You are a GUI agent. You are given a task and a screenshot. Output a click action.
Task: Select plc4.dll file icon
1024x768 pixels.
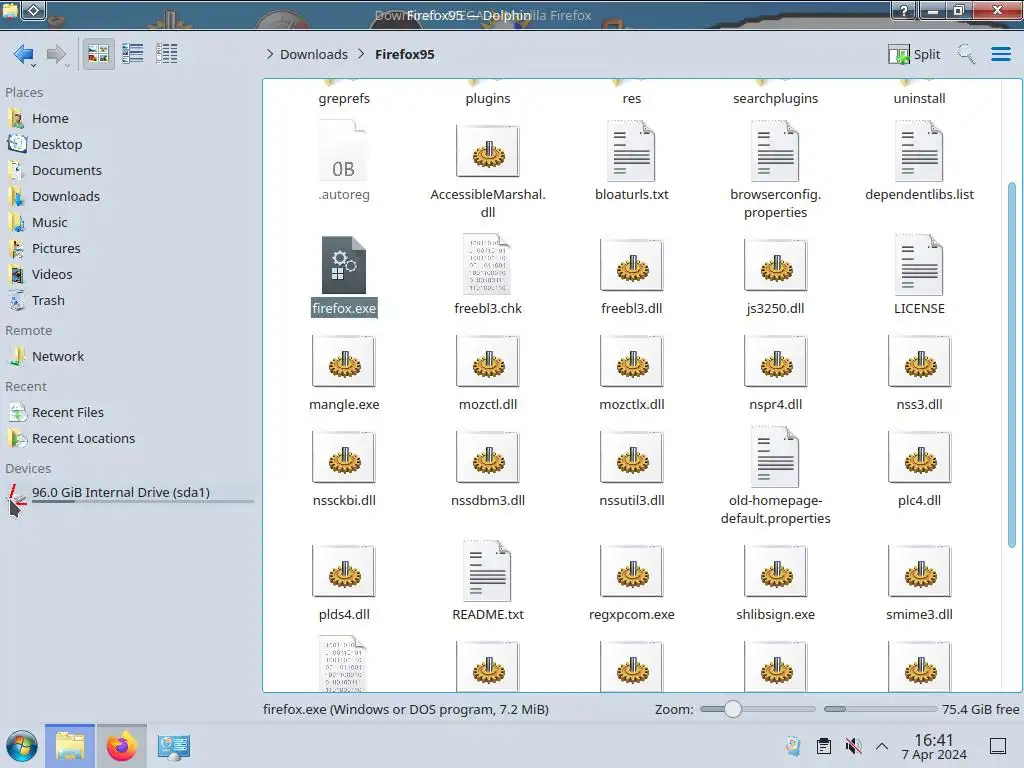point(919,457)
